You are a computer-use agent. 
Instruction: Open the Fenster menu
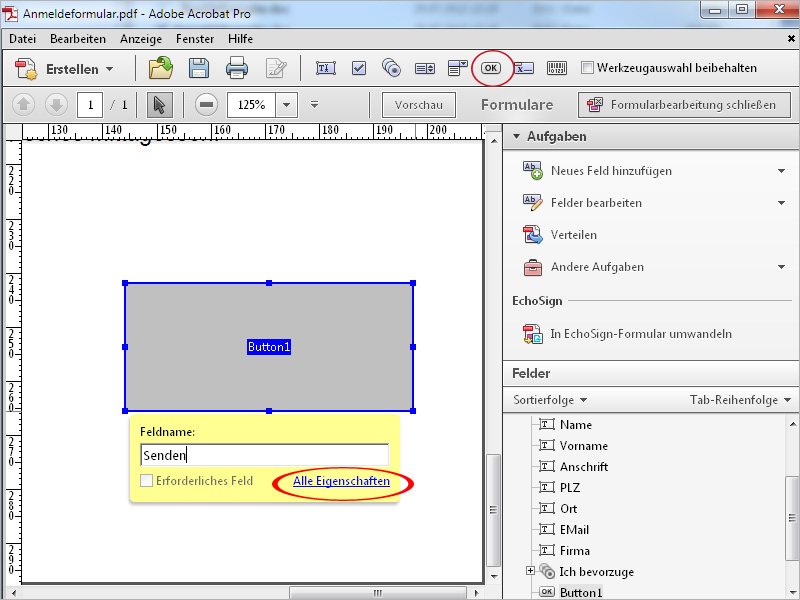click(194, 39)
